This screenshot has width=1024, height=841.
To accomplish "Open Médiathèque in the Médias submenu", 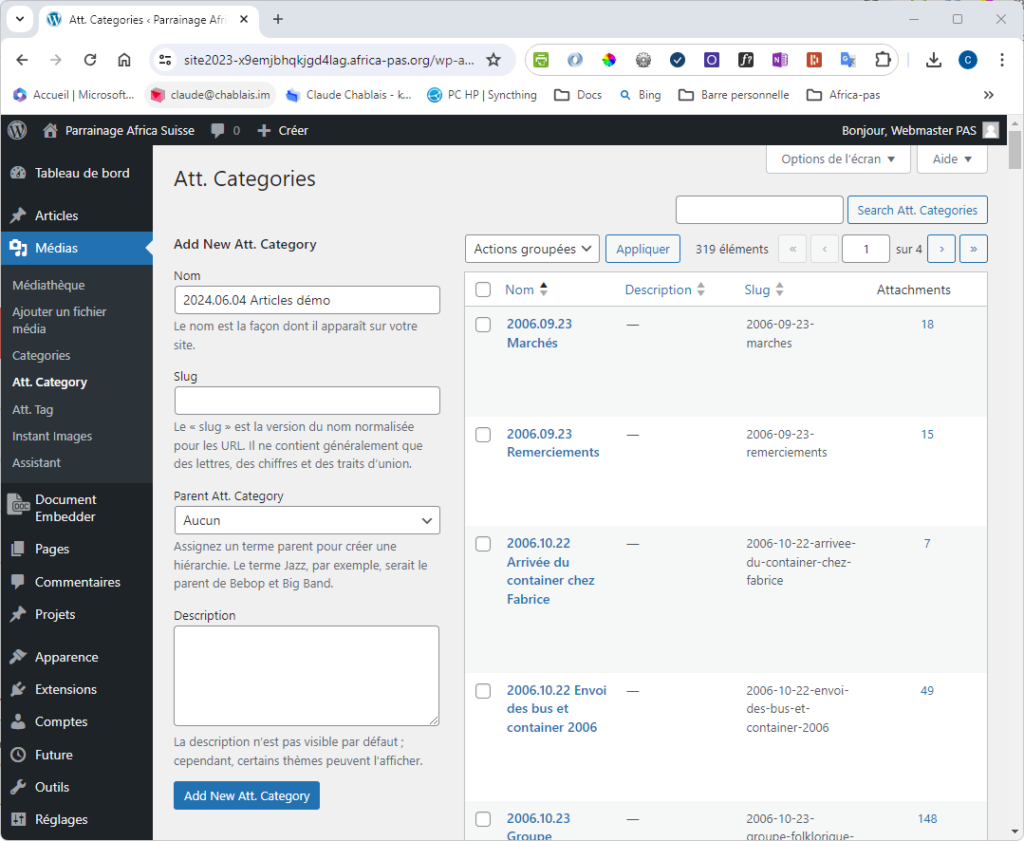I will pos(48,285).
